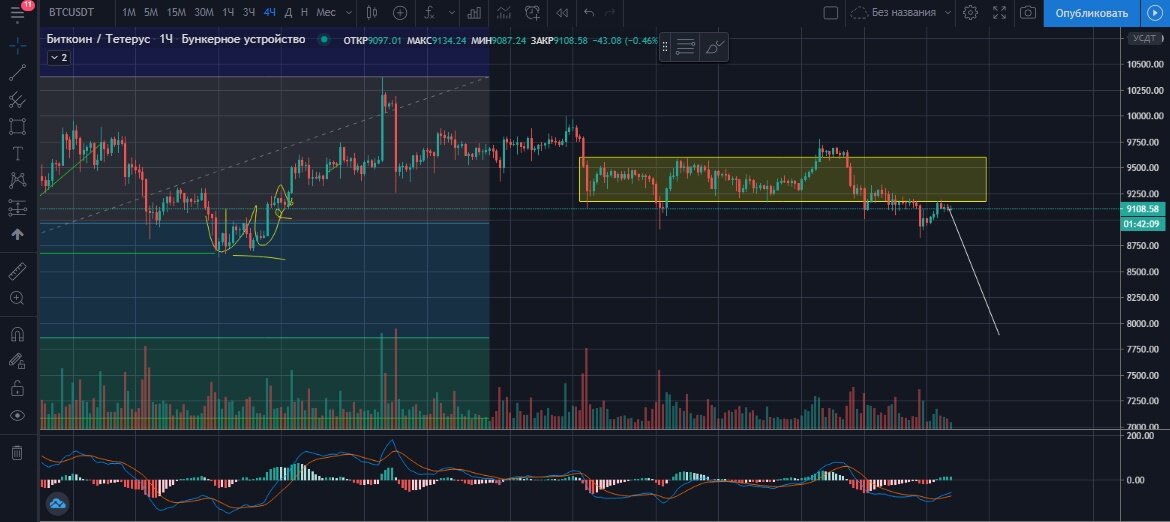Viewport: 1170px width, 522px height.
Task: Toggle magnet mode for drawings
Action: click(x=17, y=334)
